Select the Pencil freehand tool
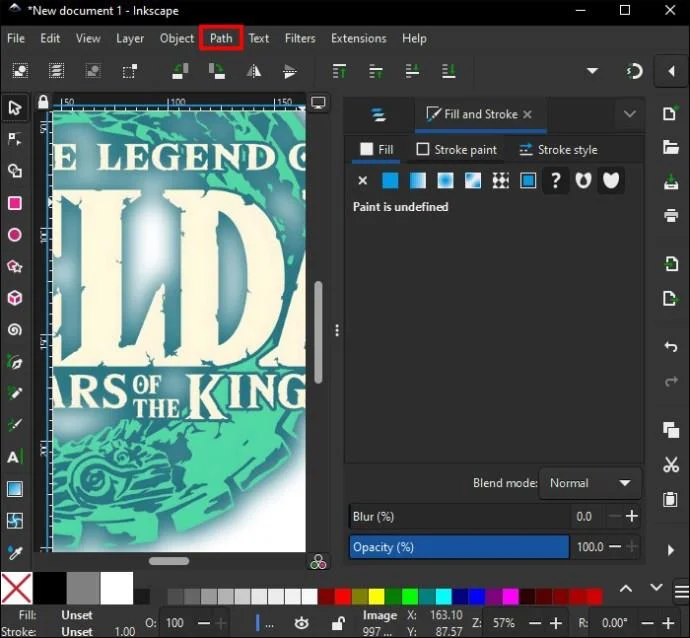This screenshot has height=638, width=690. (x=15, y=393)
